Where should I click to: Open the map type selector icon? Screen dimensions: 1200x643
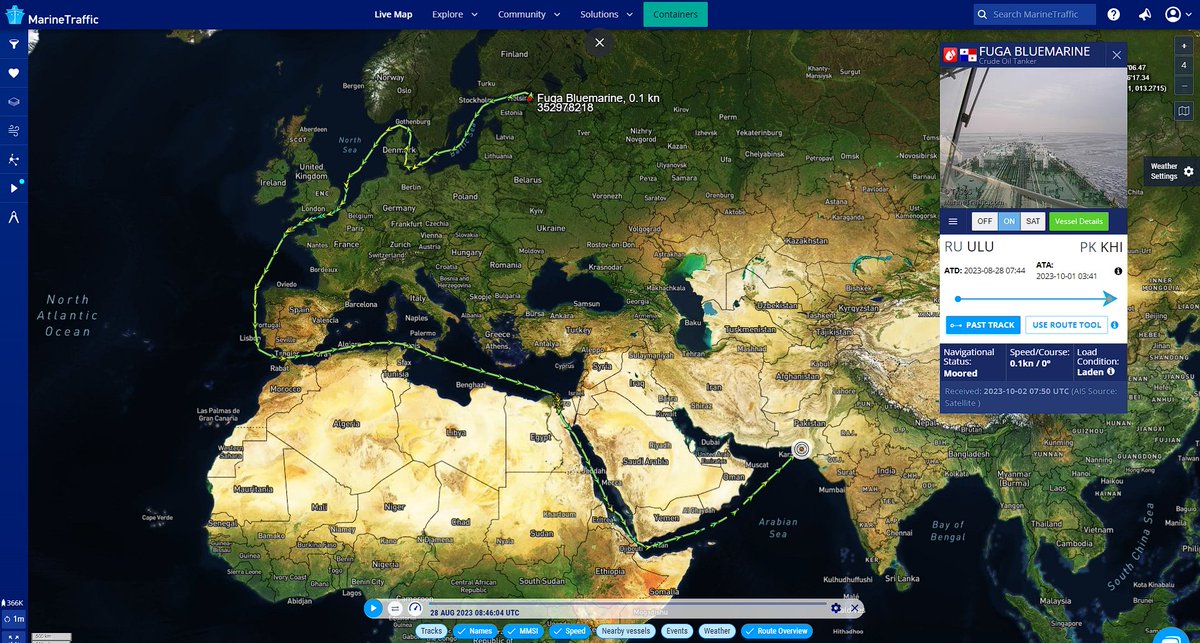(x=1184, y=111)
